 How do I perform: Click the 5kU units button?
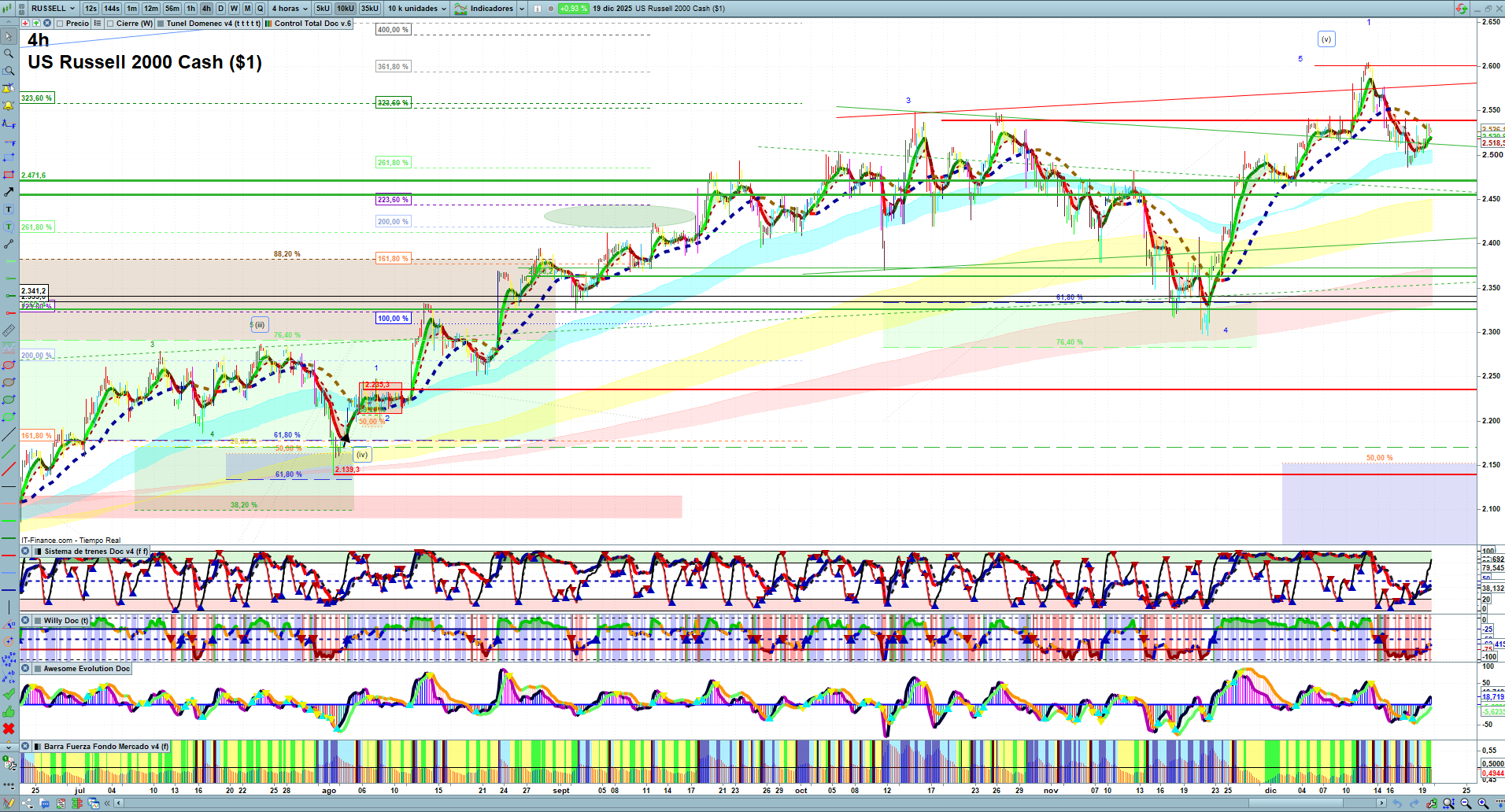pyautogui.click(x=323, y=9)
